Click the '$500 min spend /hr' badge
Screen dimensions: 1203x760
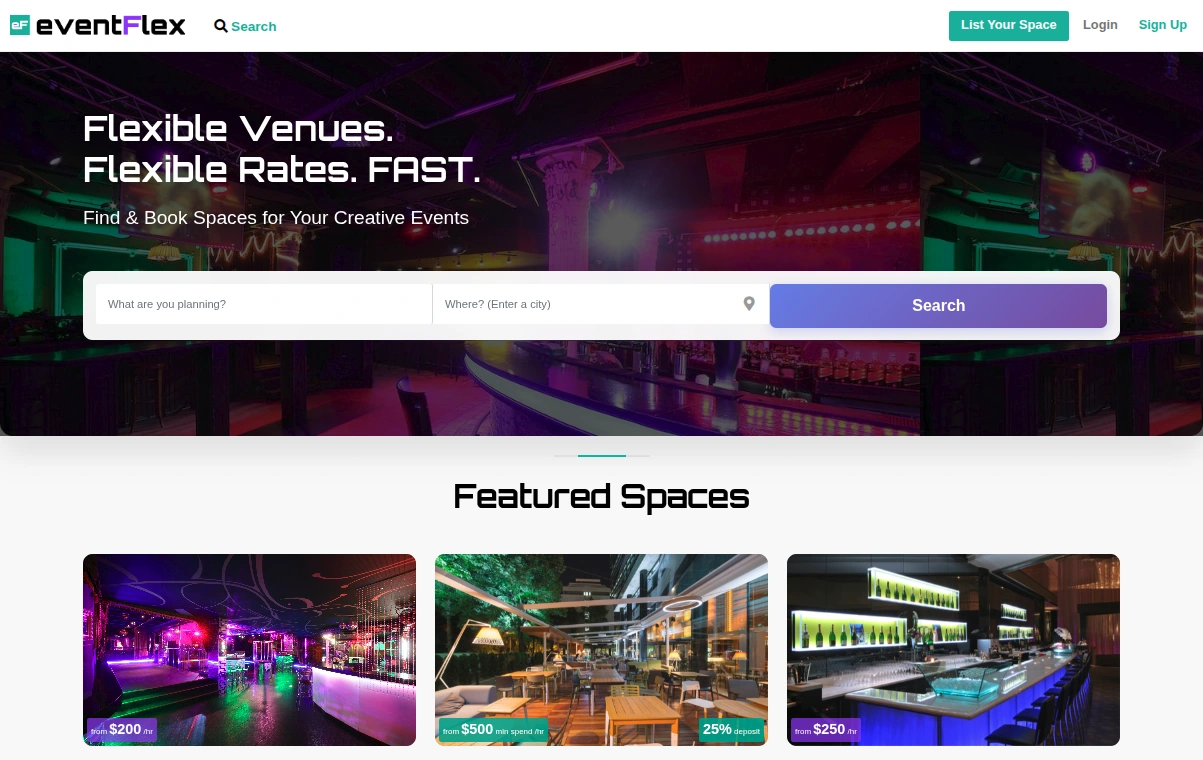pyautogui.click(x=493, y=730)
